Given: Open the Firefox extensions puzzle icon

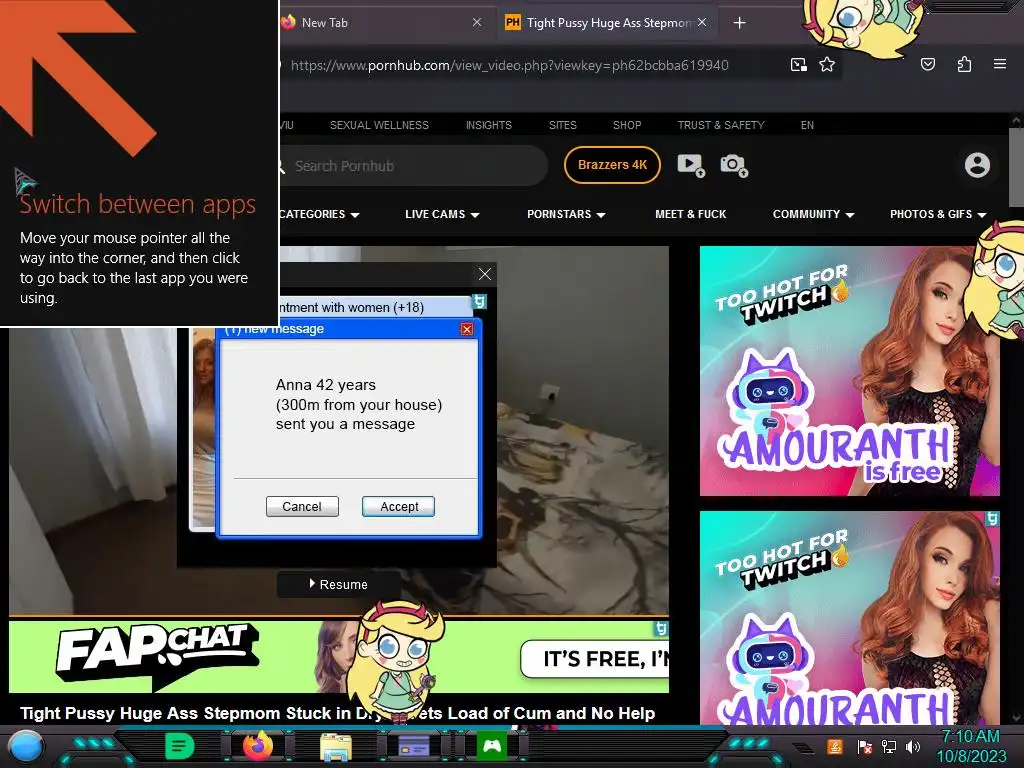Looking at the screenshot, I should pos(964,64).
